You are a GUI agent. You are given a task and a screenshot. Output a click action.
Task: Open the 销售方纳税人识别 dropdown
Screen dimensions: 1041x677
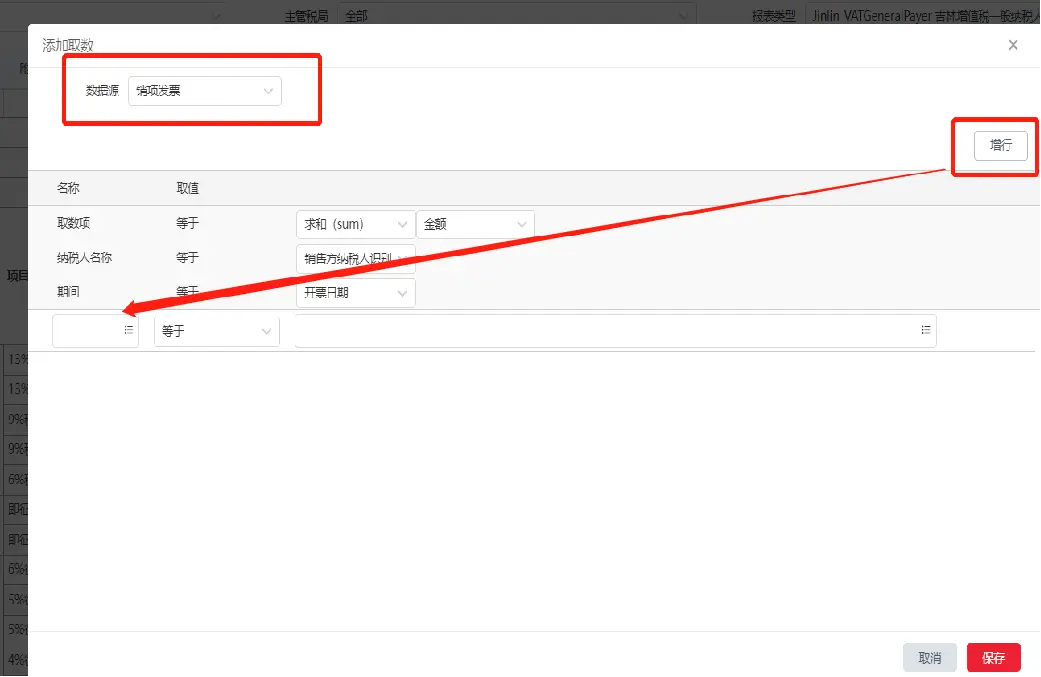coord(355,259)
